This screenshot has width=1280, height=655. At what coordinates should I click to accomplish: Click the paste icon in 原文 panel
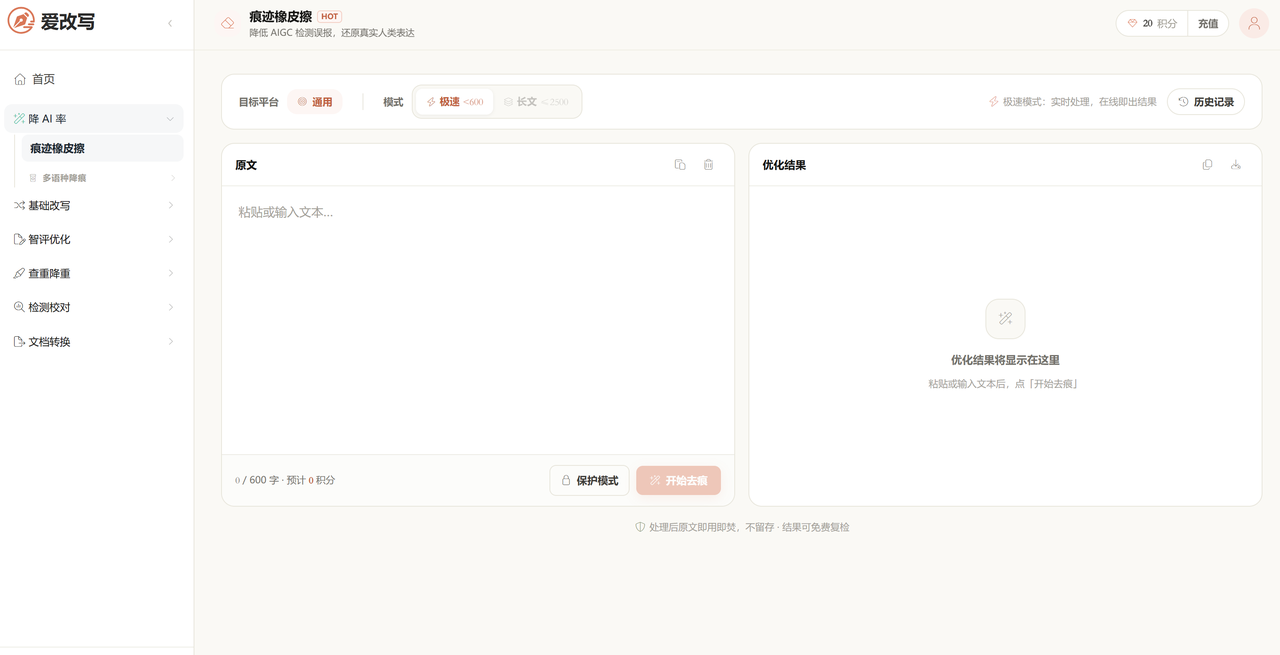680,165
